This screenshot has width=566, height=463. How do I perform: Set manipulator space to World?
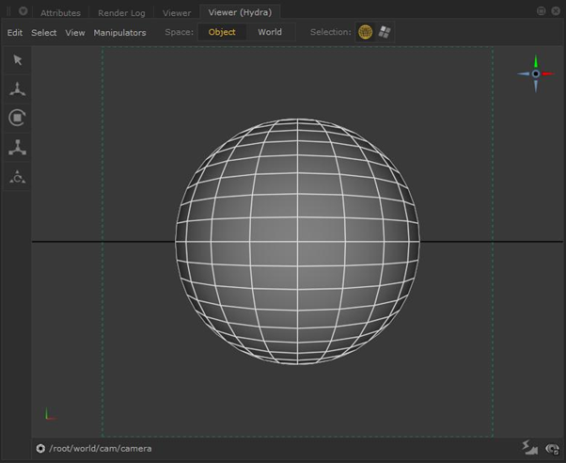coord(270,32)
